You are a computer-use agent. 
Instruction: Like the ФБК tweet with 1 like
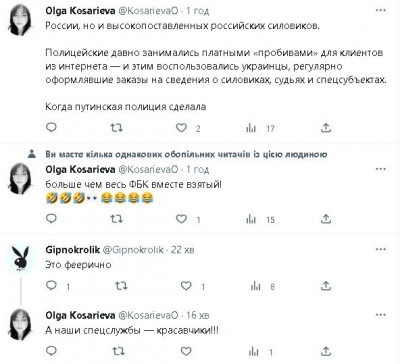(x=181, y=219)
